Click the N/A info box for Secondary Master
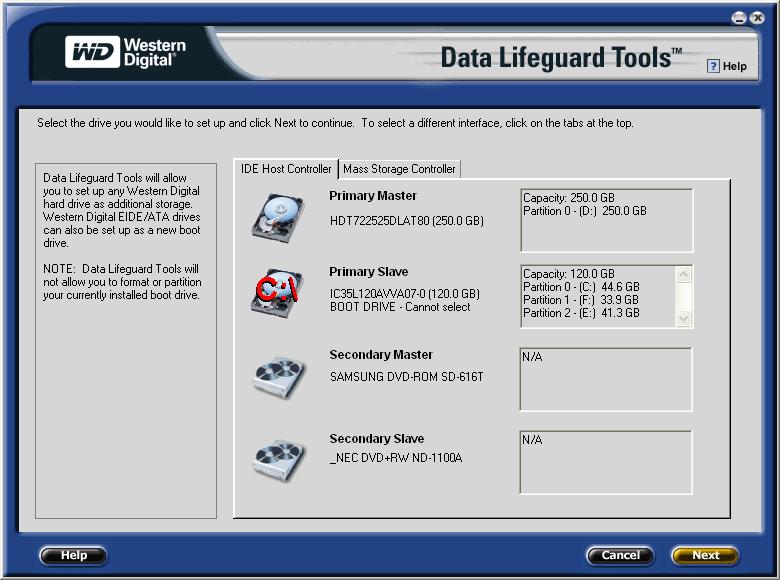The image size is (780, 580). coord(606,380)
